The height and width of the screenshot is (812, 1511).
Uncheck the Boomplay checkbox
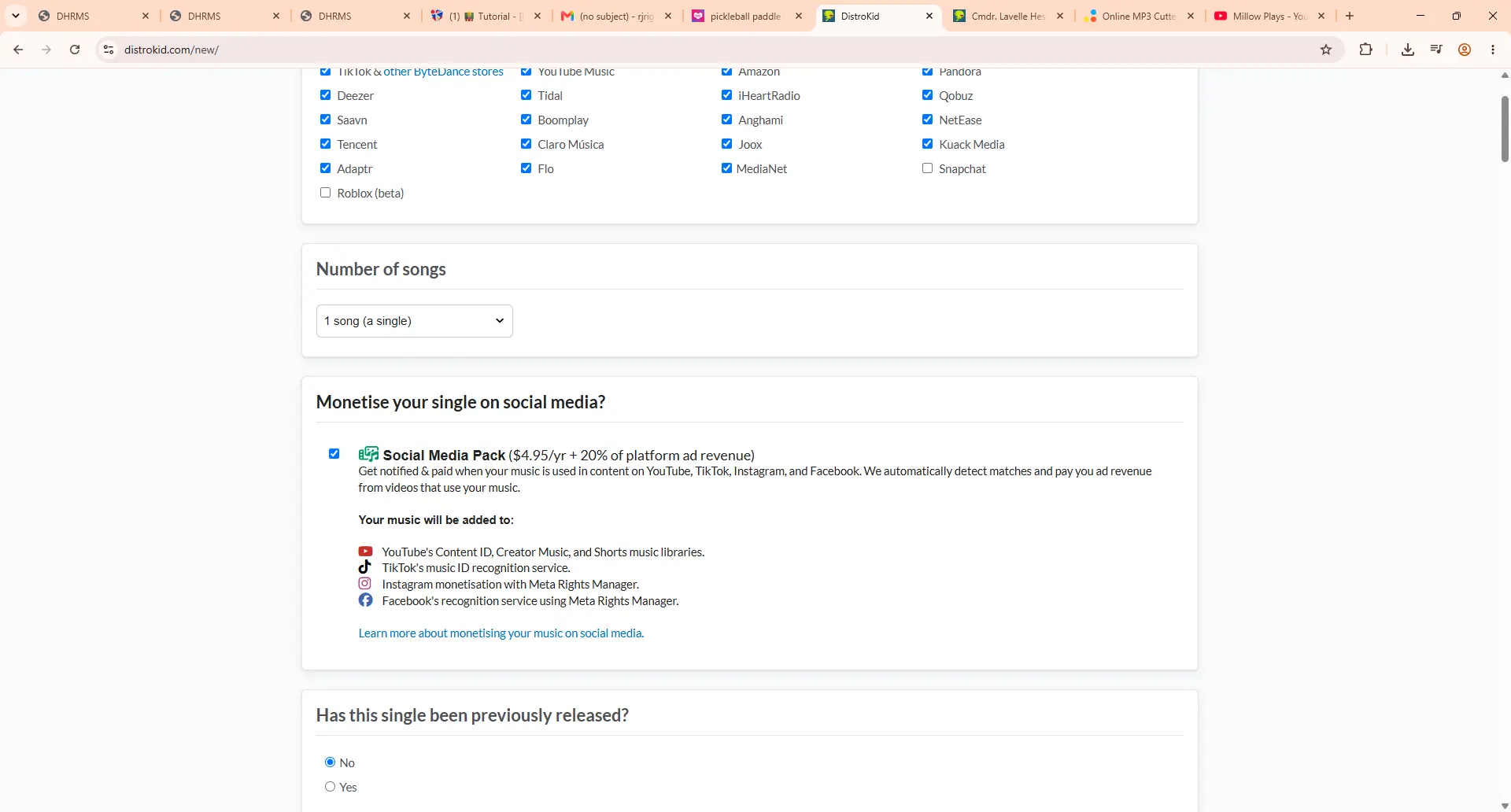526,120
